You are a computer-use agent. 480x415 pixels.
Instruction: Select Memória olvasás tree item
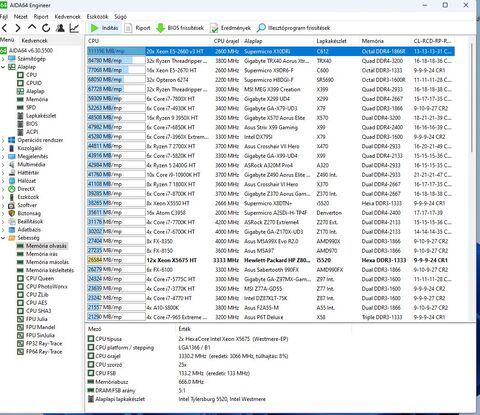coord(42,246)
